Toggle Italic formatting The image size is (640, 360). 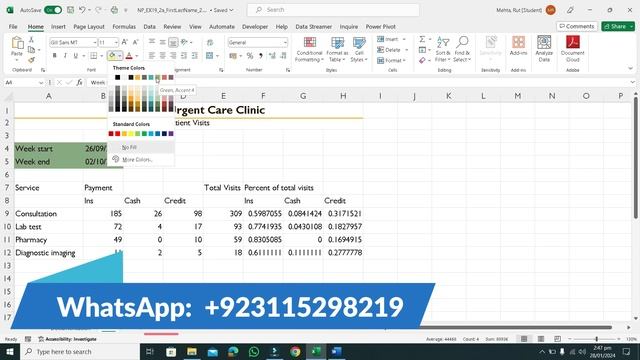65,56
